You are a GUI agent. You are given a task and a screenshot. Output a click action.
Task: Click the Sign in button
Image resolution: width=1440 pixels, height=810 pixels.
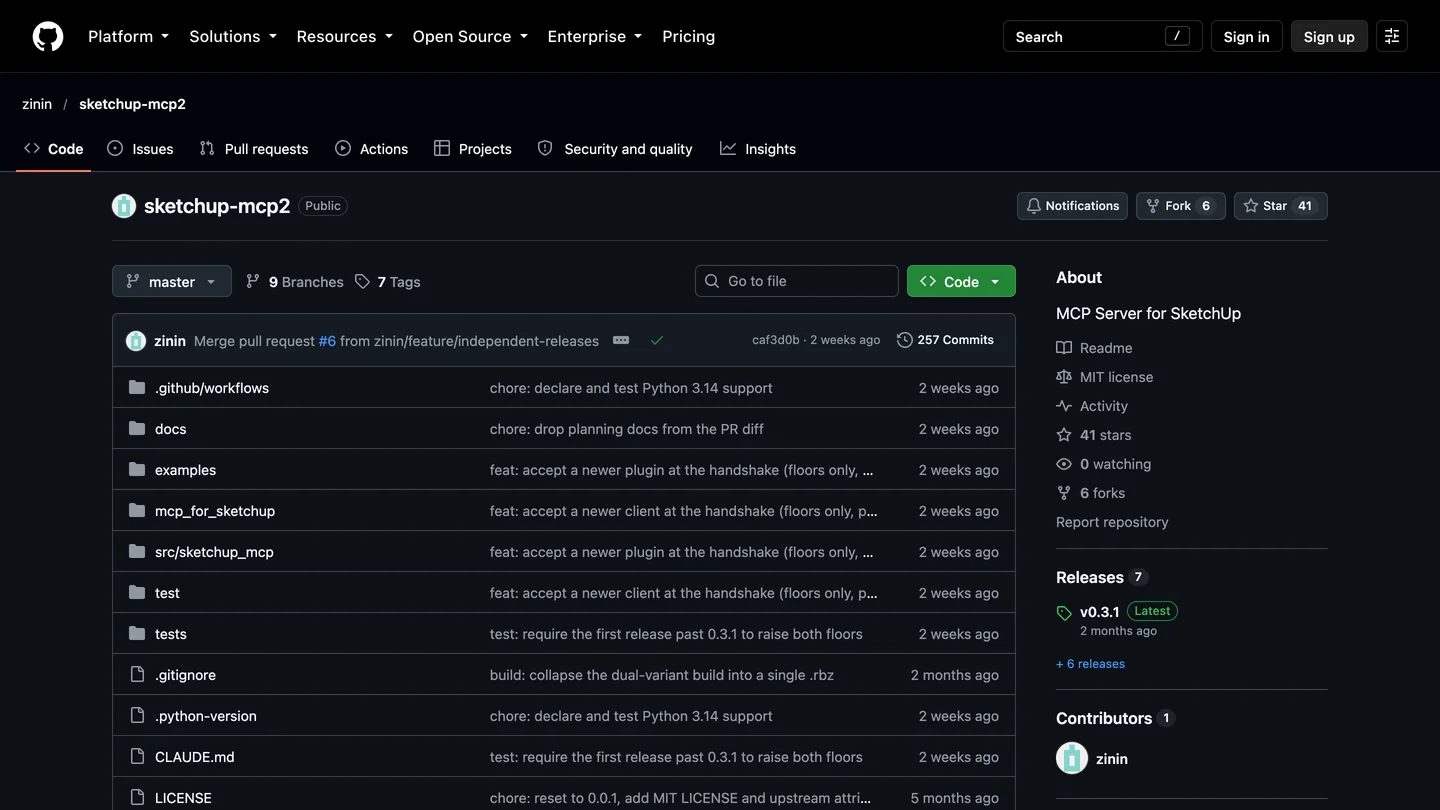[x=1246, y=36]
